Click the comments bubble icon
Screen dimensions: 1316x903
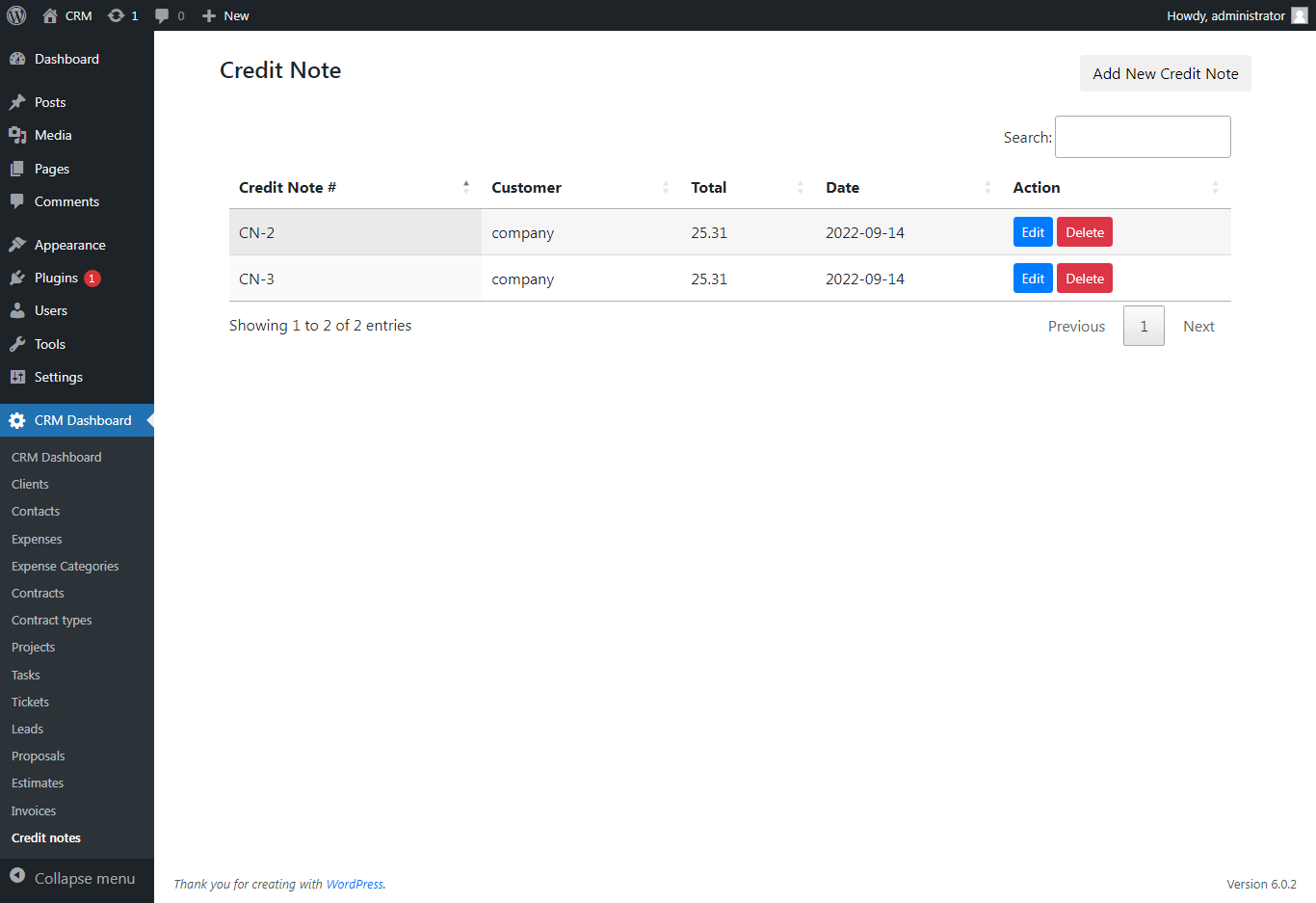160,15
